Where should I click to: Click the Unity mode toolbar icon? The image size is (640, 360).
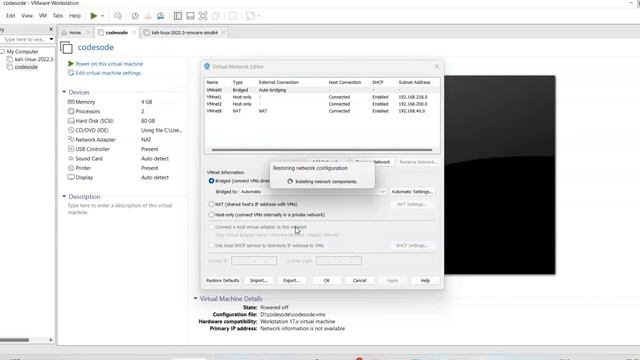(x=216, y=16)
